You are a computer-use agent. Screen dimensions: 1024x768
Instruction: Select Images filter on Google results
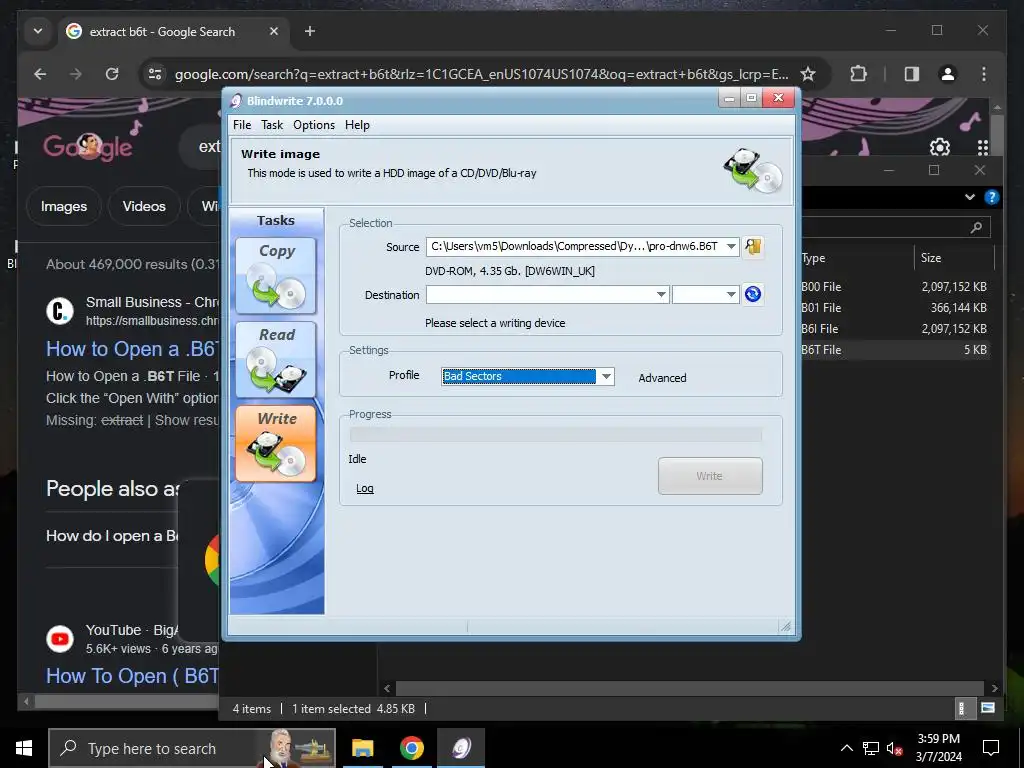tap(64, 206)
